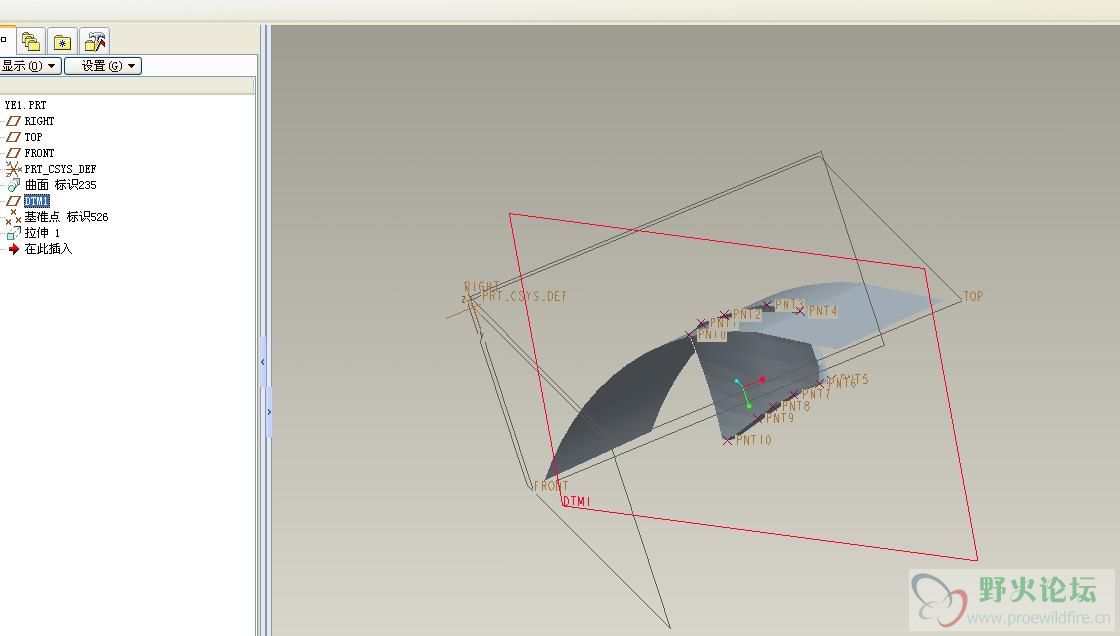Image resolution: width=1120 pixels, height=636 pixels.
Task: Click the 基准点 标识526 datum point icon
Action: point(13,217)
